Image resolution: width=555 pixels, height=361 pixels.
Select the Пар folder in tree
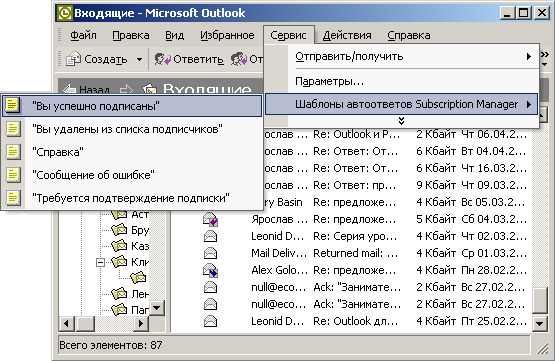point(130,310)
